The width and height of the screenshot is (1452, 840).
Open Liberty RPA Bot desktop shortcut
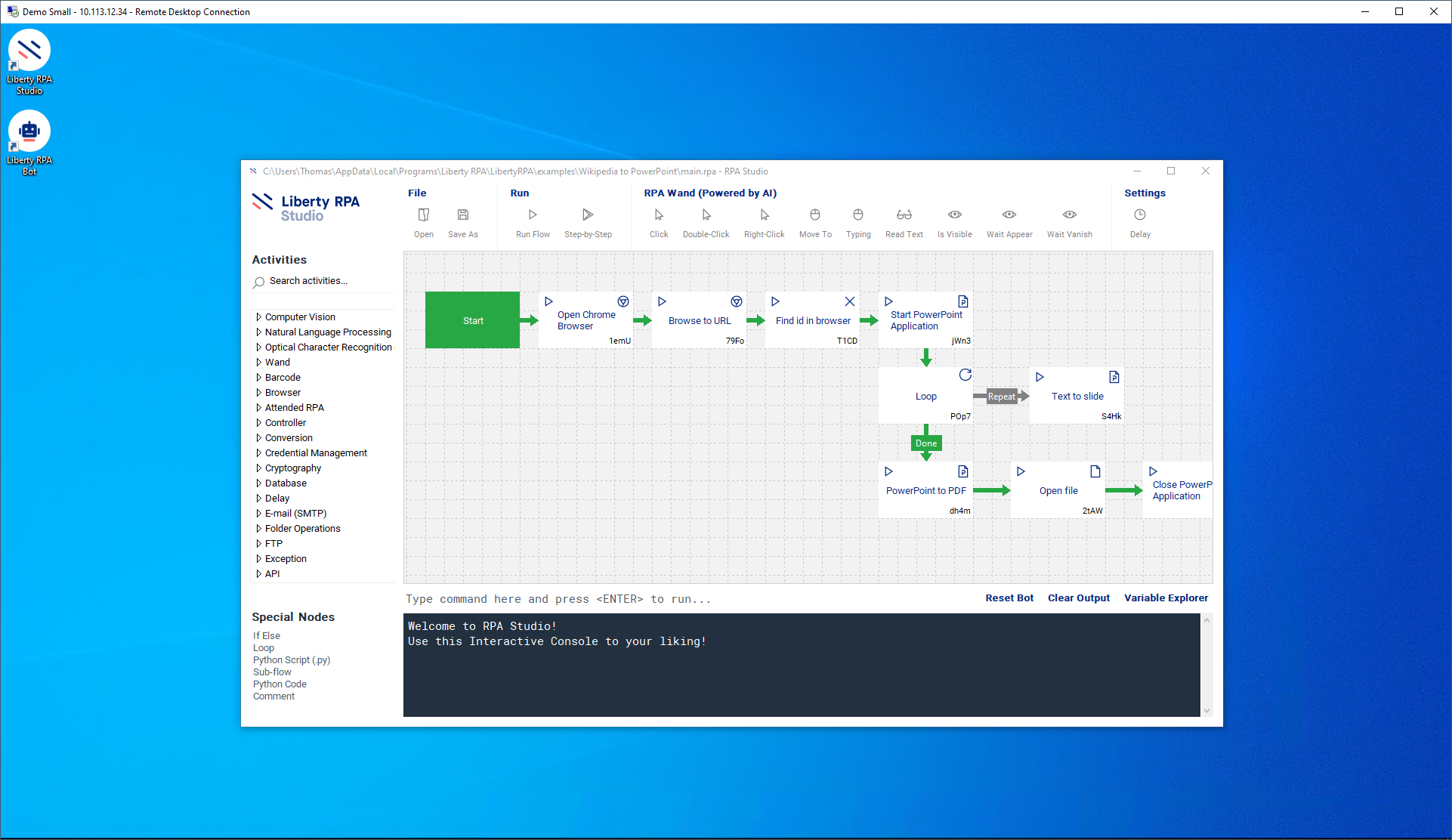[29, 144]
